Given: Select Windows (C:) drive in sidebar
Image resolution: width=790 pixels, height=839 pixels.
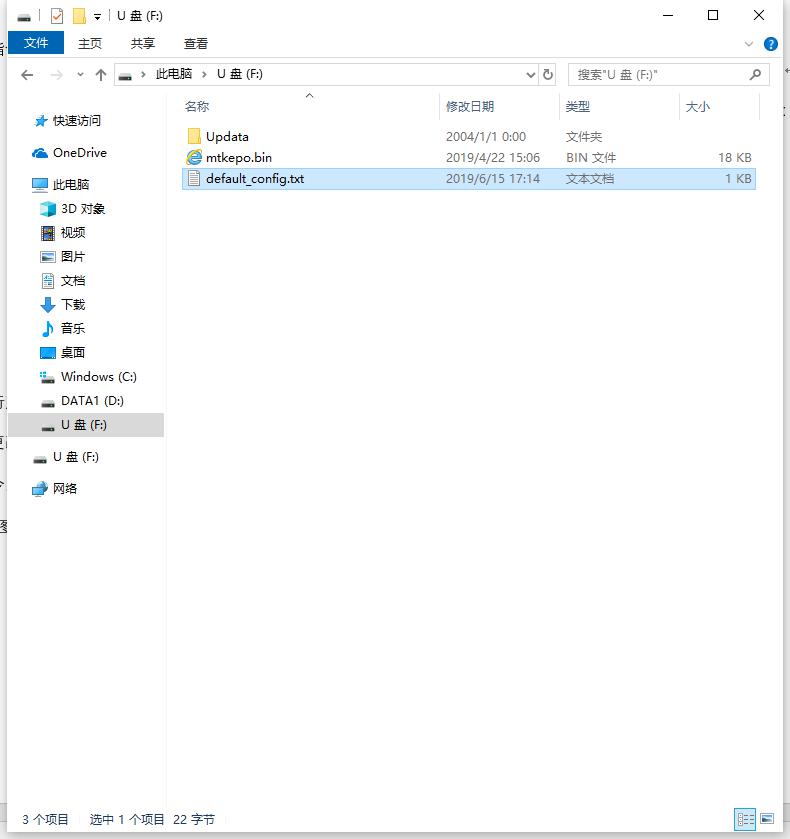Looking at the screenshot, I should tap(98, 377).
